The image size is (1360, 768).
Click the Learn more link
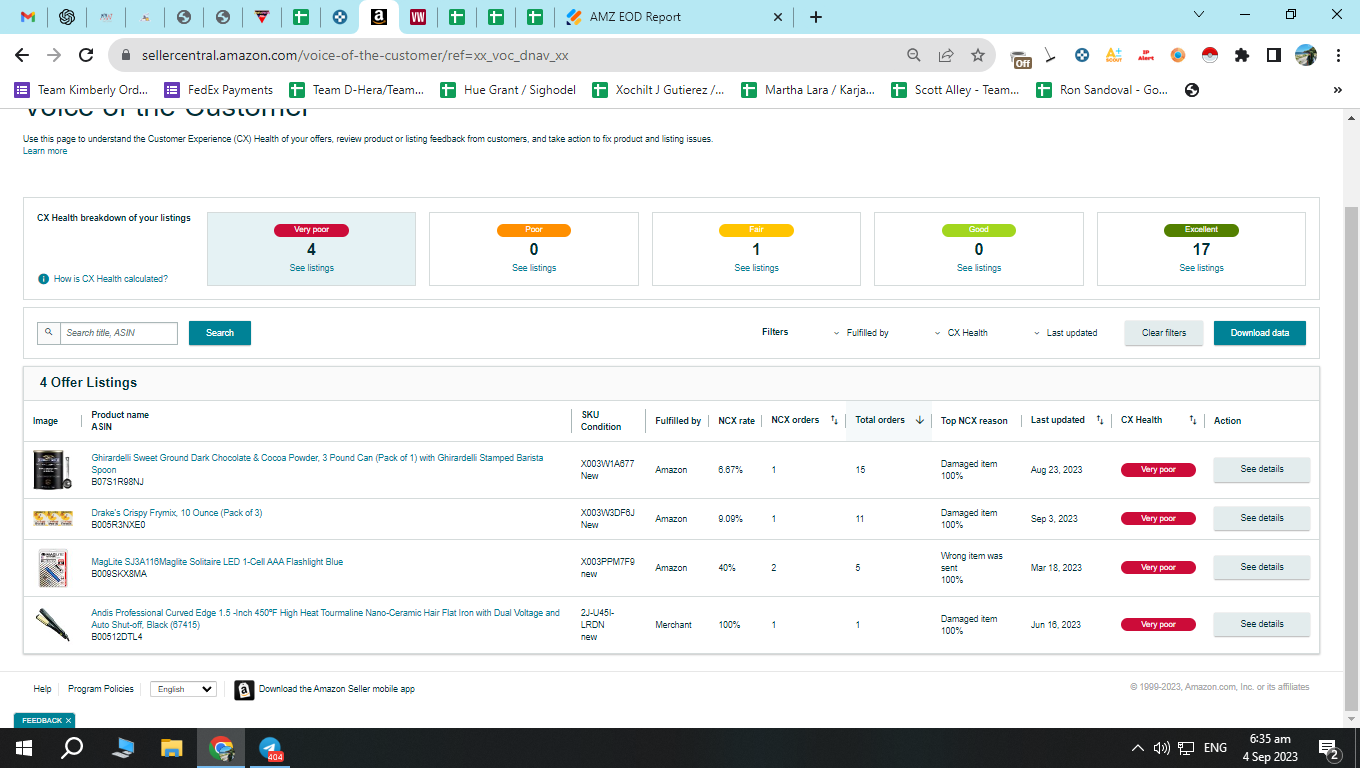[45, 151]
